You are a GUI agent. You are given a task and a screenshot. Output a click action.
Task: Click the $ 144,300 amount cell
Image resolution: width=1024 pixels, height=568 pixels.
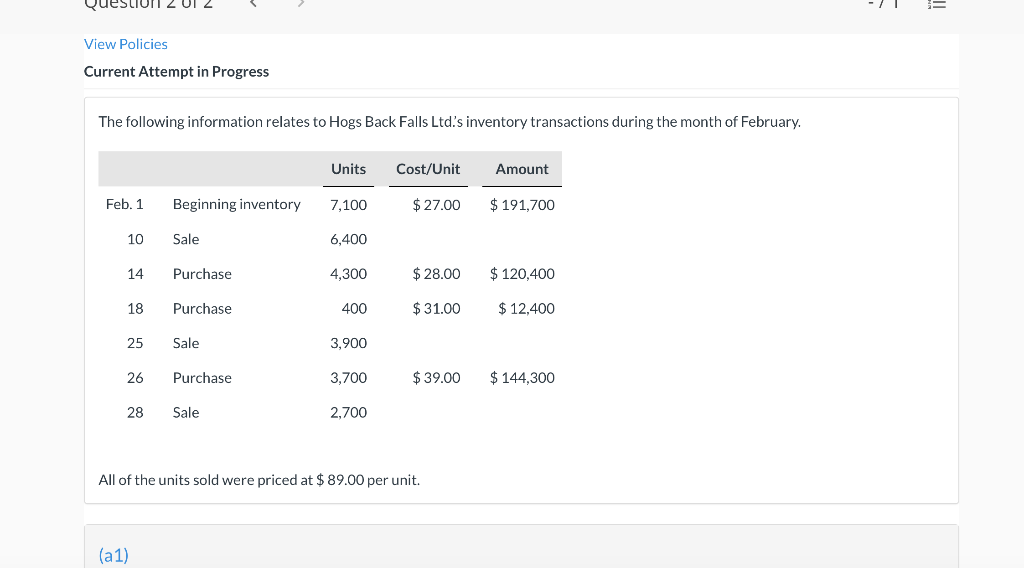(522, 378)
